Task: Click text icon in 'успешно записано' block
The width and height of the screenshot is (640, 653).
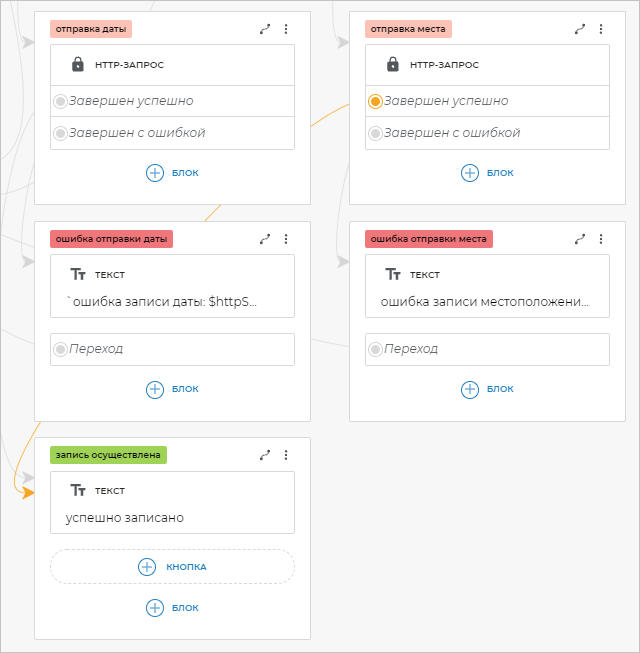Action: tap(78, 490)
